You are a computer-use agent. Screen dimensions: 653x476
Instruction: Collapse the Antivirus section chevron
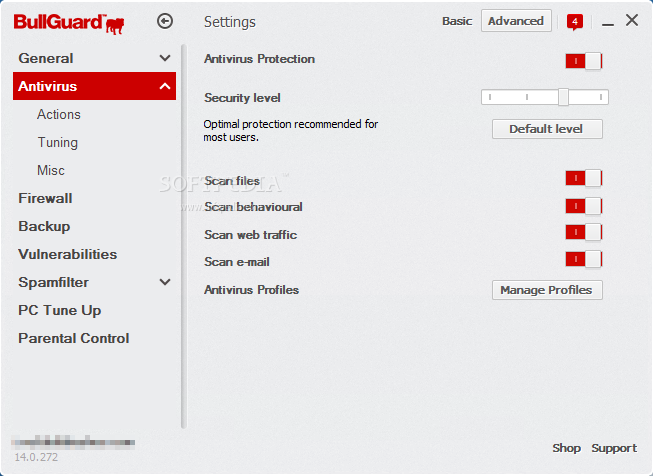click(165, 86)
